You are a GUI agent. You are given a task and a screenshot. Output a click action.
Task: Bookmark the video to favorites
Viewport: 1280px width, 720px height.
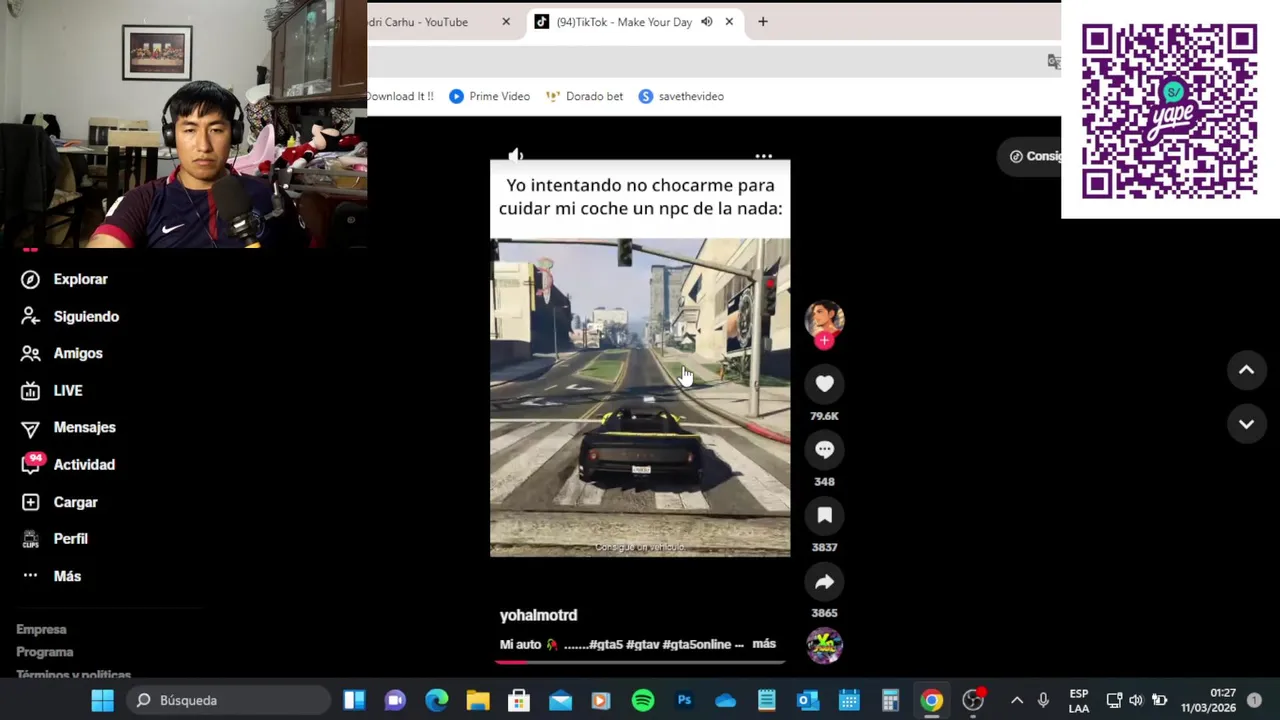(824, 515)
